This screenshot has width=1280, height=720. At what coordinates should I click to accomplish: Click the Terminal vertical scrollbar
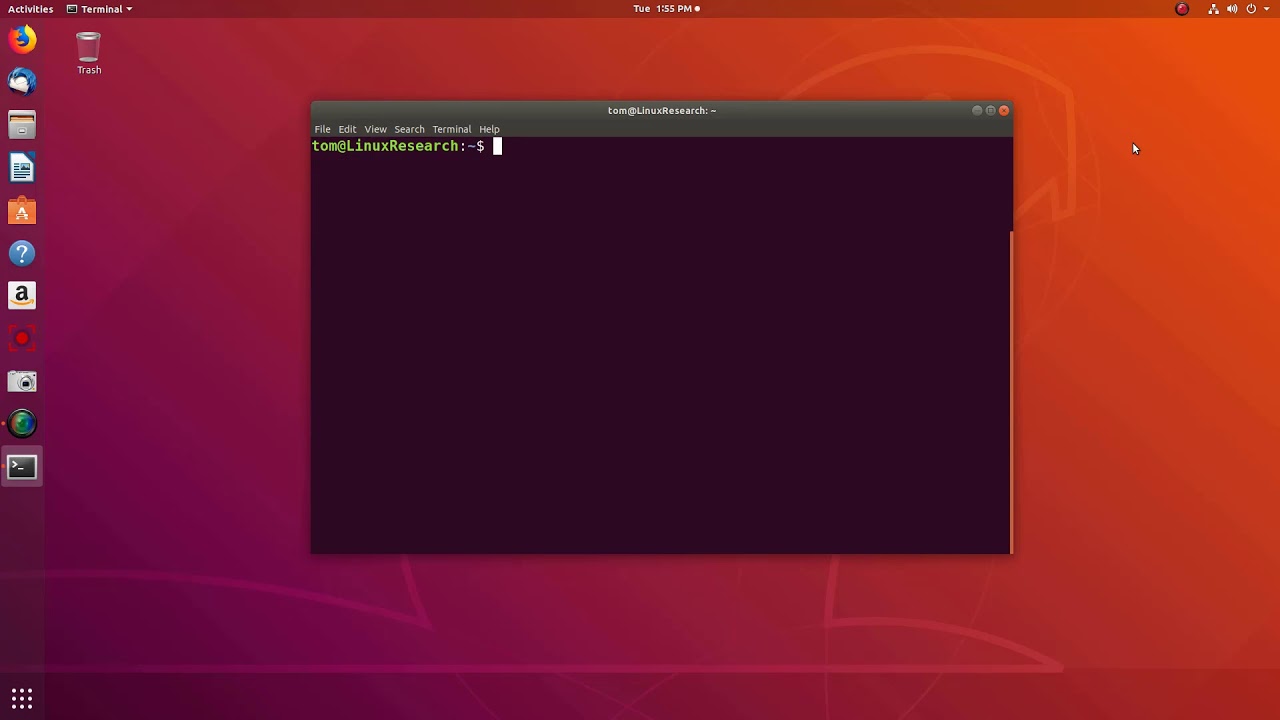coord(1011,391)
